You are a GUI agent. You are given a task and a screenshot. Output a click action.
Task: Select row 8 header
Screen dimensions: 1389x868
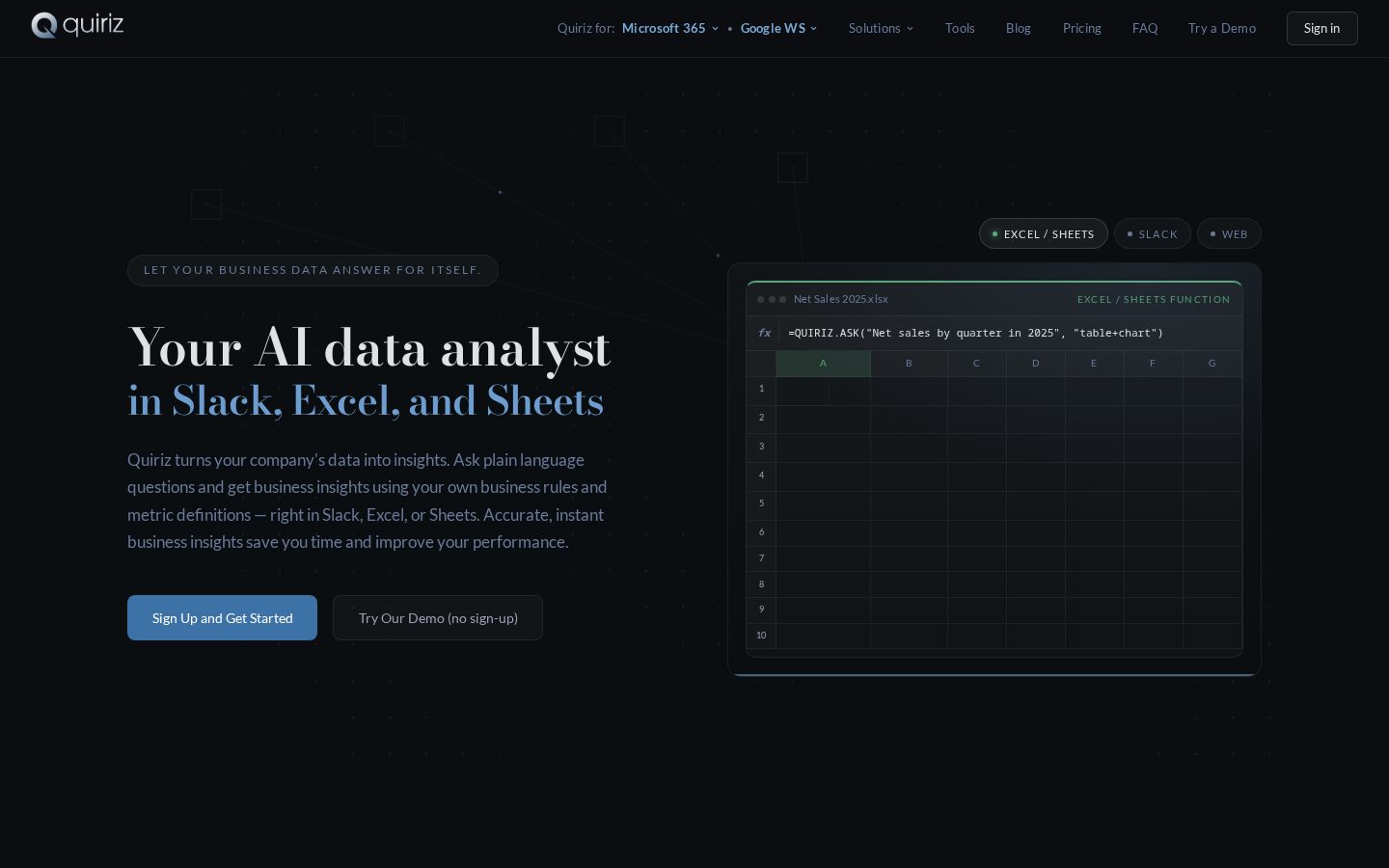(761, 584)
